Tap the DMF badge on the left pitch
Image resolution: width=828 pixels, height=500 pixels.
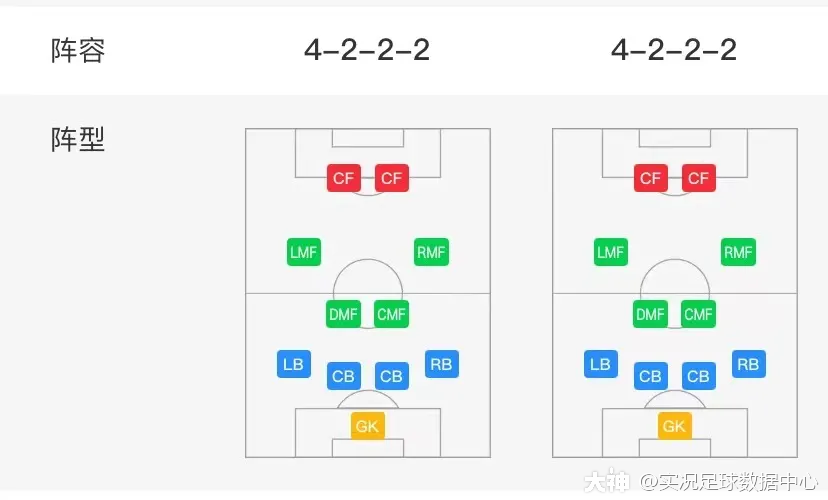click(x=343, y=315)
